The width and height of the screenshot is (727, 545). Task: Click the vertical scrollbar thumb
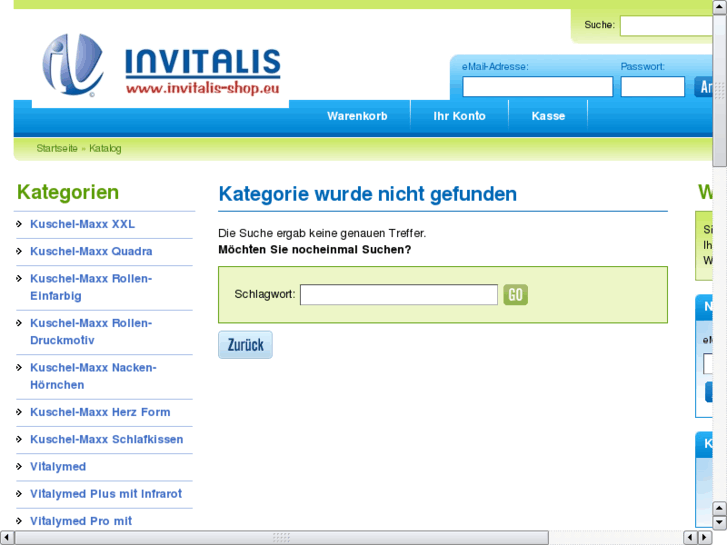click(x=720, y=90)
